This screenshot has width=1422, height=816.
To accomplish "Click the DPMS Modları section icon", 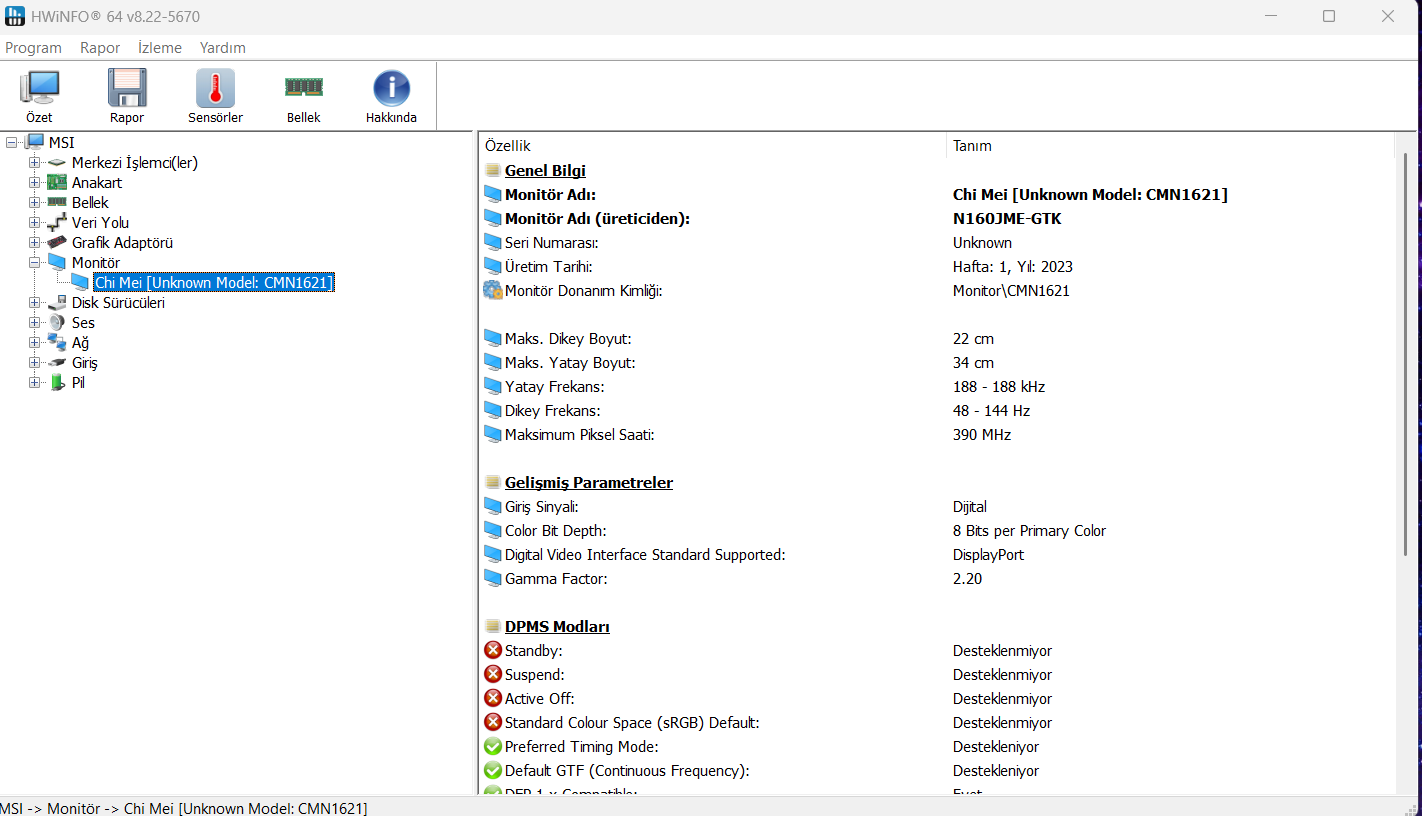I will [493, 627].
